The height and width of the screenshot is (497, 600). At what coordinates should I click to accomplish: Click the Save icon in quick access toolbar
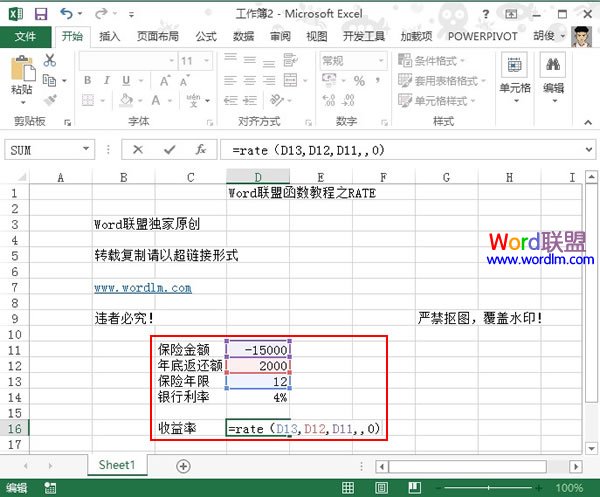tap(41, 14)
